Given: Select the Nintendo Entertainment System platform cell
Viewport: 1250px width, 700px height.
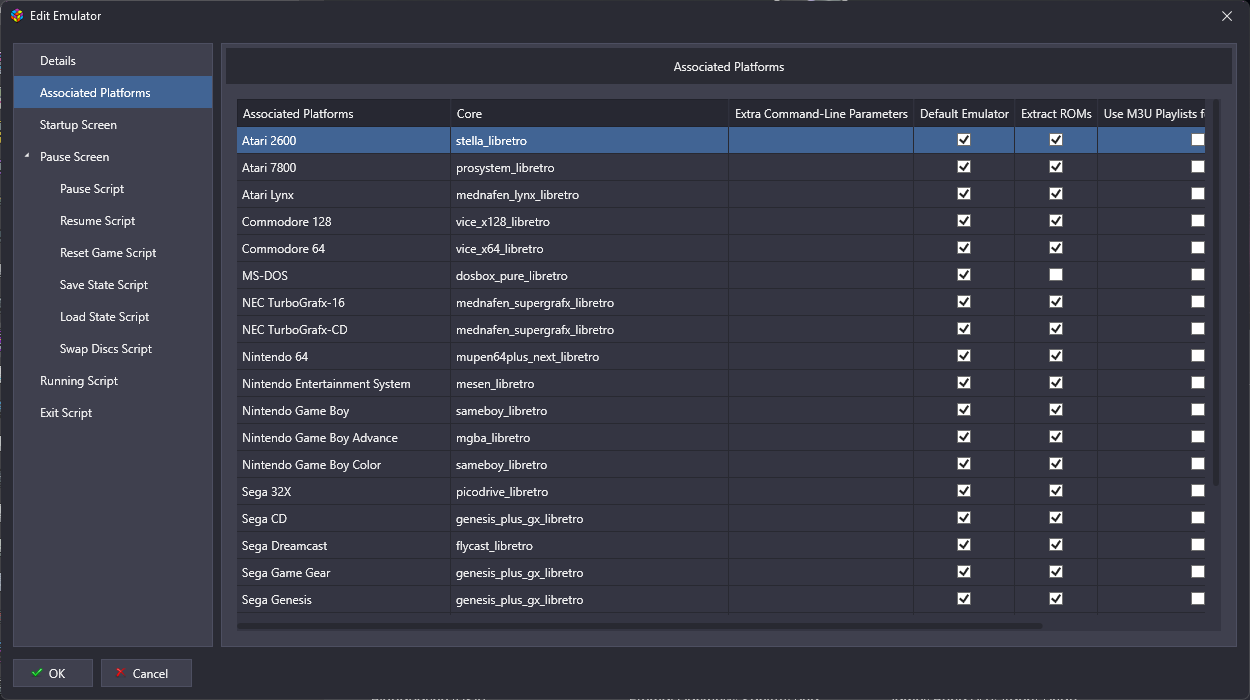Looking at the screenshot, I should (x=343, y=383).
